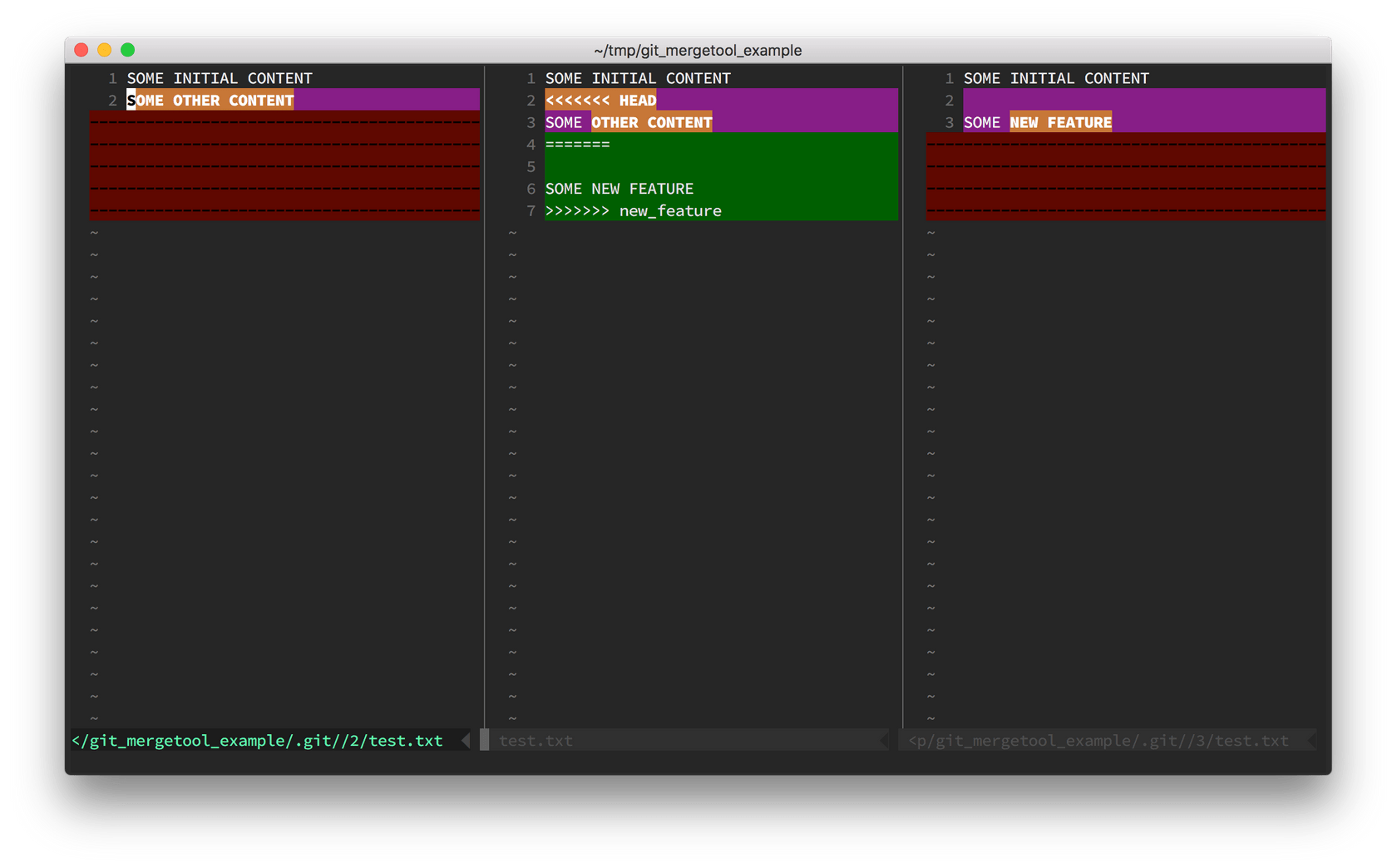Viewport: 1397px width, 868px height.
Task: Click line number 4 in middle pane
Action: coord(531,145)
